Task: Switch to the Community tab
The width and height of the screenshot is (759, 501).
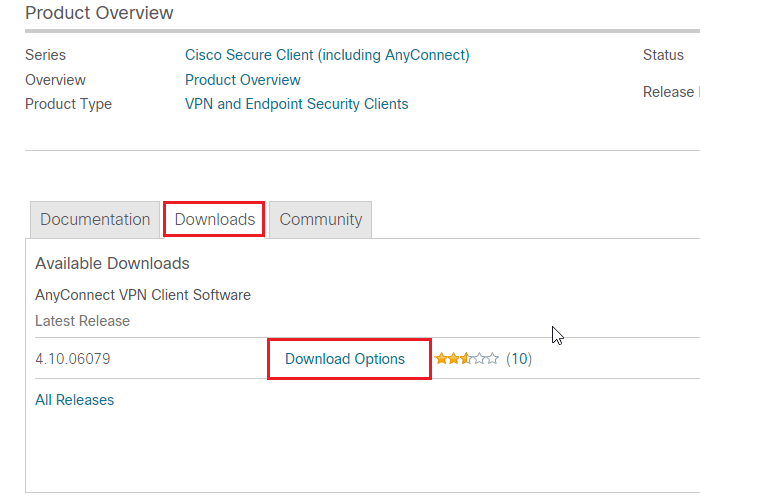Action: click(x=320, y=220)
